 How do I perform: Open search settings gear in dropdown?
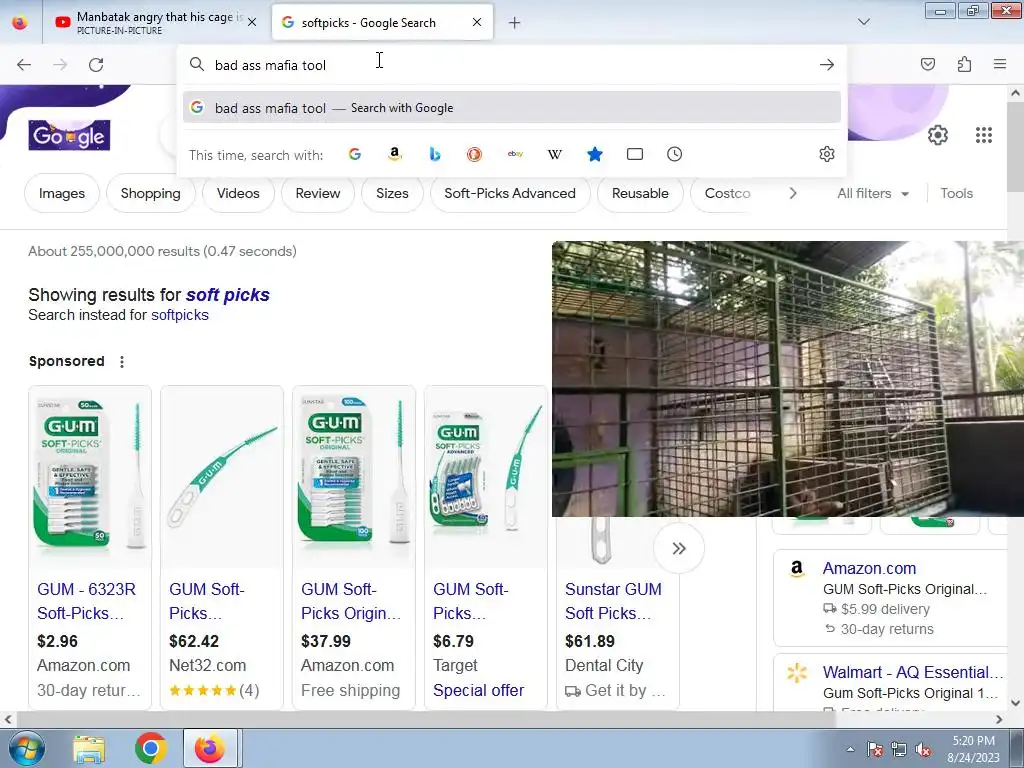[x=827, y=154]
